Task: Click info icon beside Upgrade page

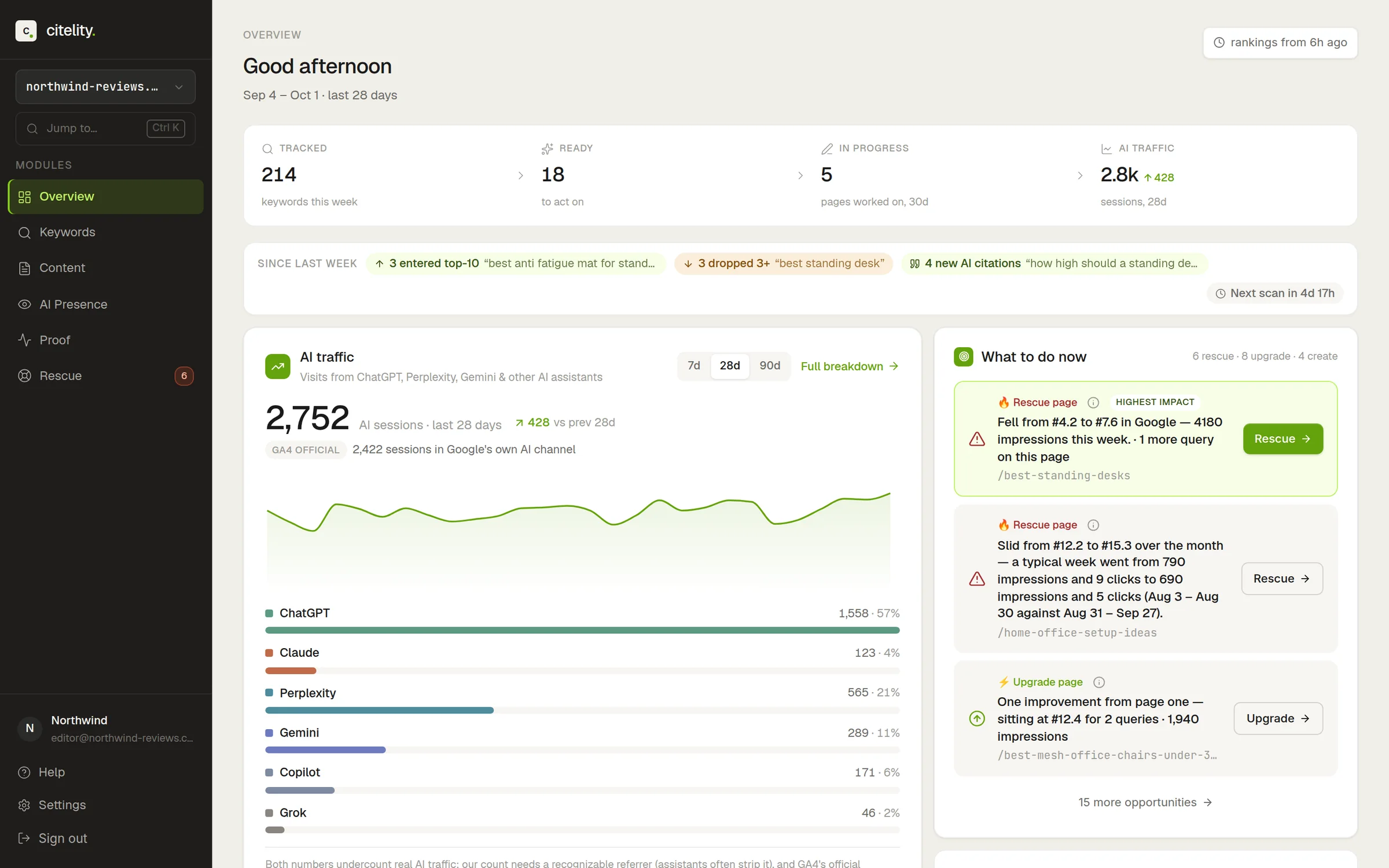Action: point(1099,682)
